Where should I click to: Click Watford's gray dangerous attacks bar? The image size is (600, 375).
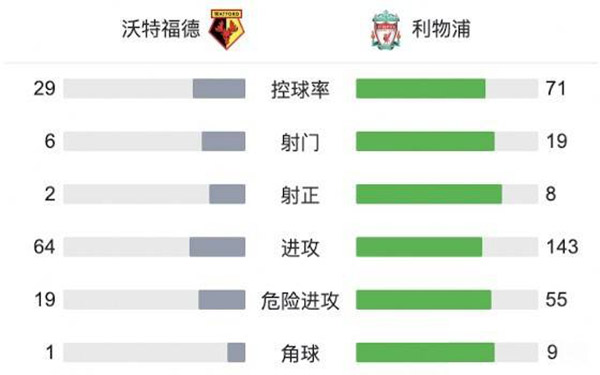tap(222, 300)
